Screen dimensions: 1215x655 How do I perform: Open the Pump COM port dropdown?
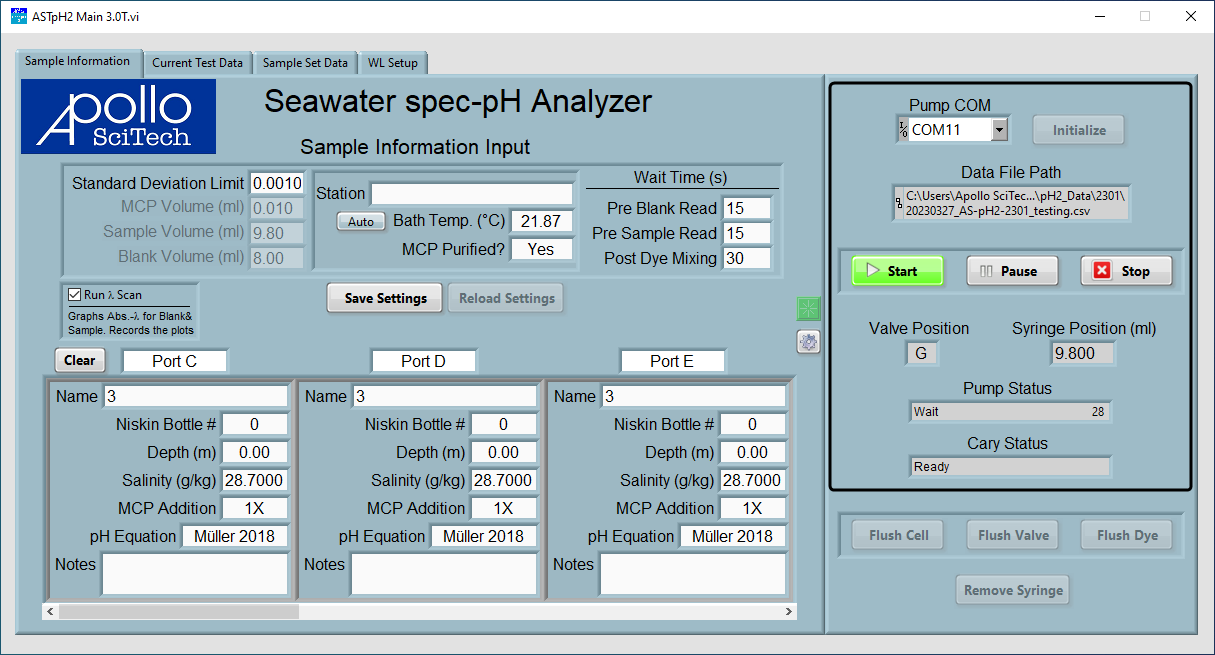(x=998, y=130)
